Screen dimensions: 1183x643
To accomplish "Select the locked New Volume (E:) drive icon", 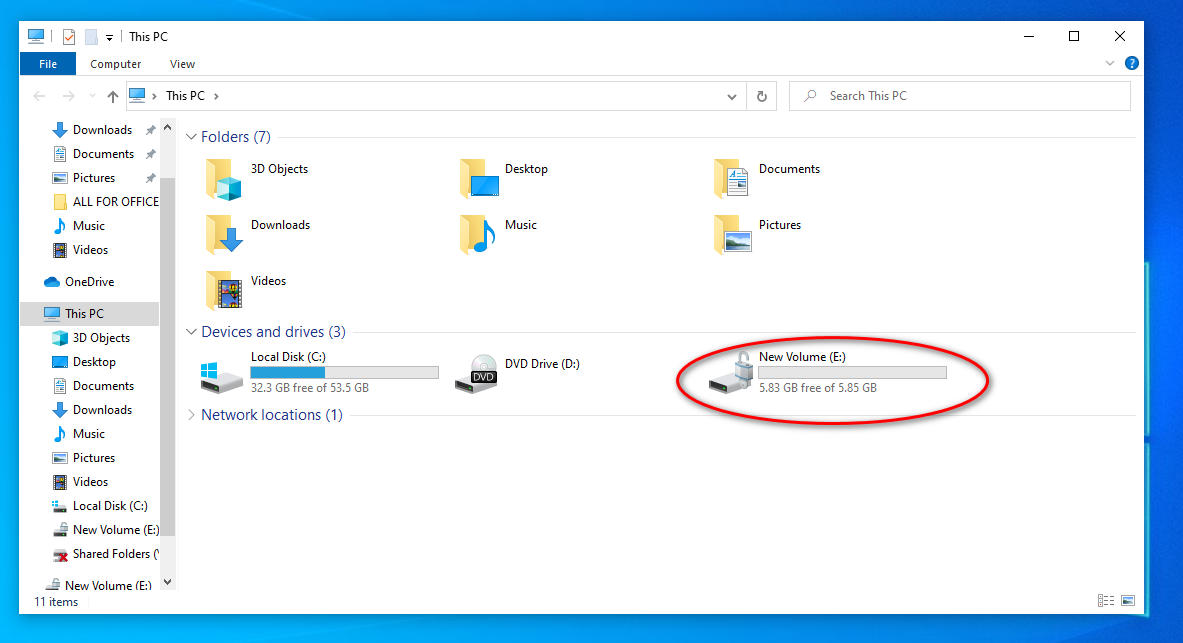I will coord(731,372).
